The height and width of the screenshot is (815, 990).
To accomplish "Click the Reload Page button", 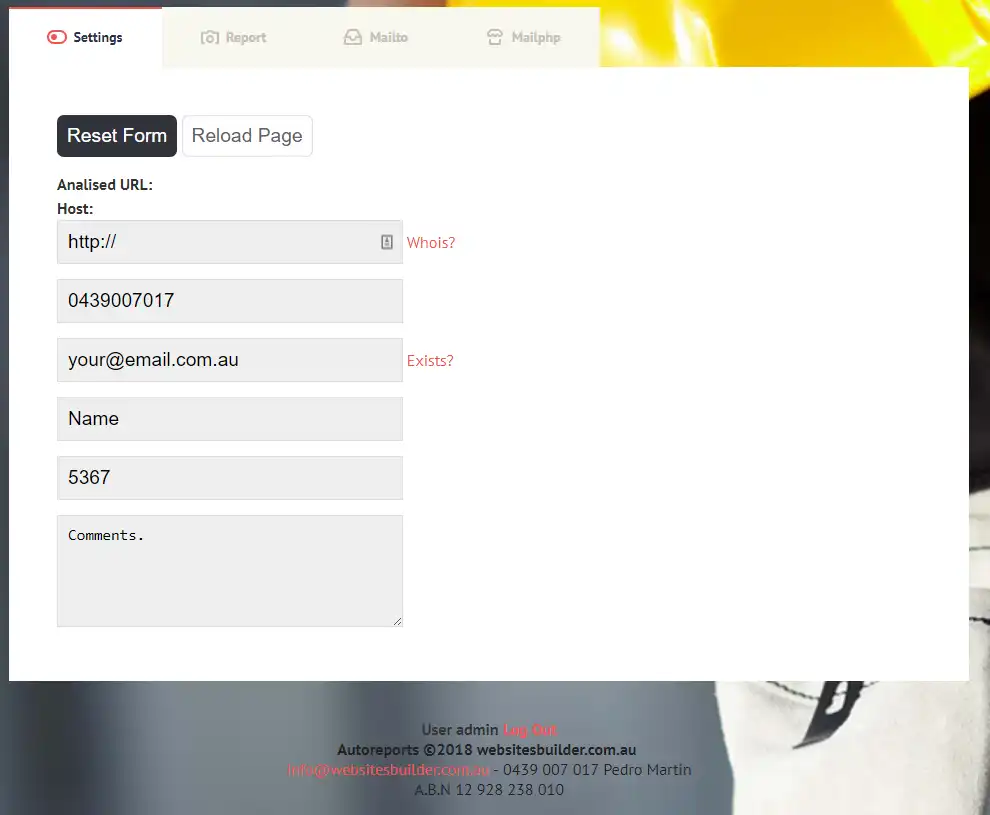I will (x=247, y=136).
